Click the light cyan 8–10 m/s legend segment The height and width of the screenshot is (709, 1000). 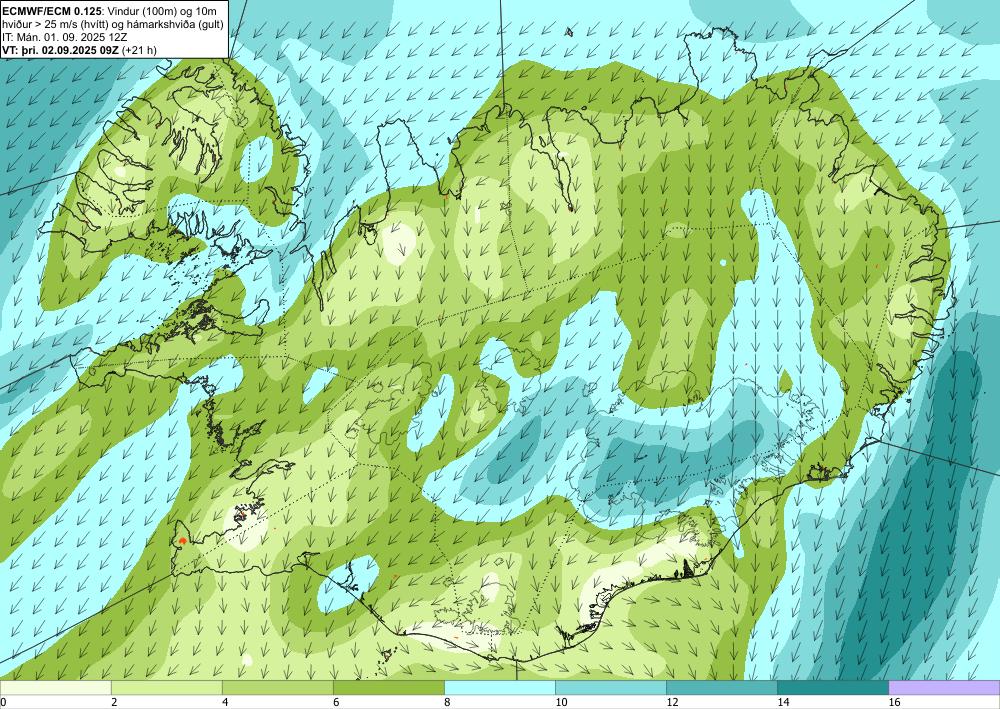500,687
